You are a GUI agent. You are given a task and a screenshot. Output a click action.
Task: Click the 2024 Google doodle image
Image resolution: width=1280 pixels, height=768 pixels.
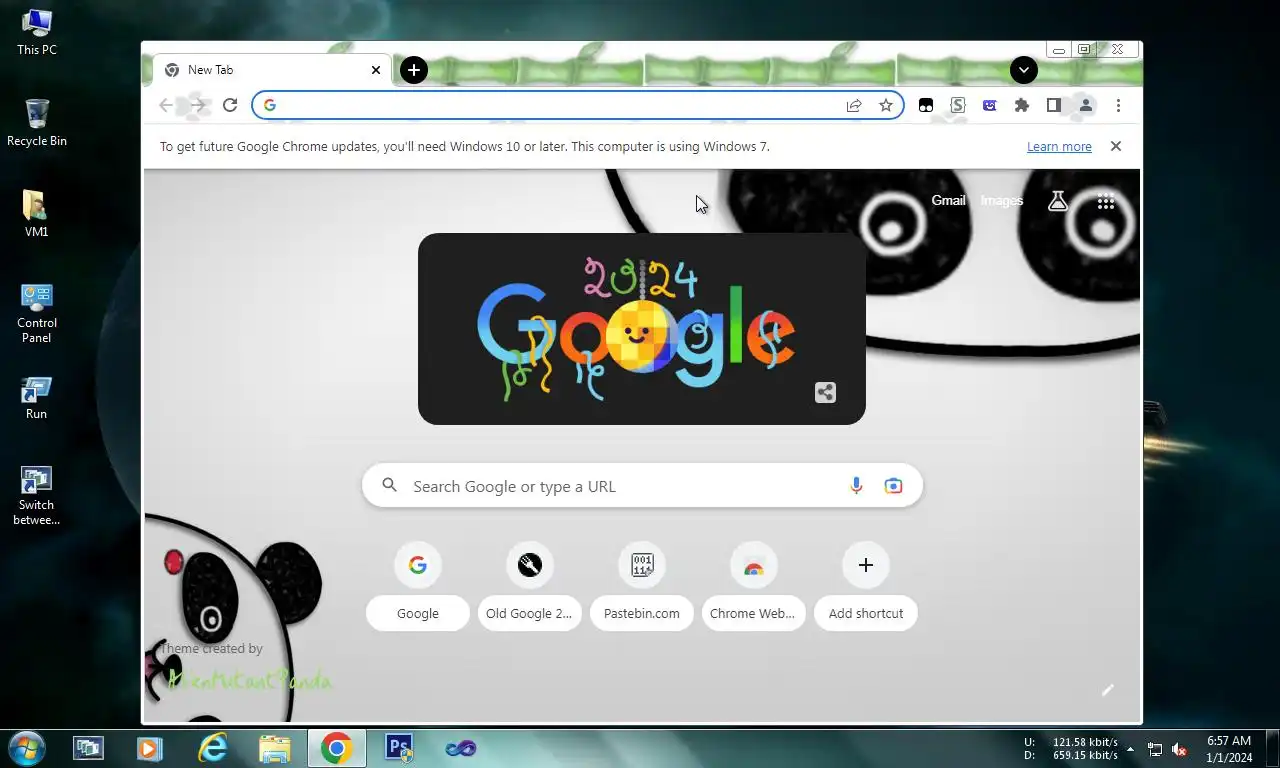click(x=642, y=329)
